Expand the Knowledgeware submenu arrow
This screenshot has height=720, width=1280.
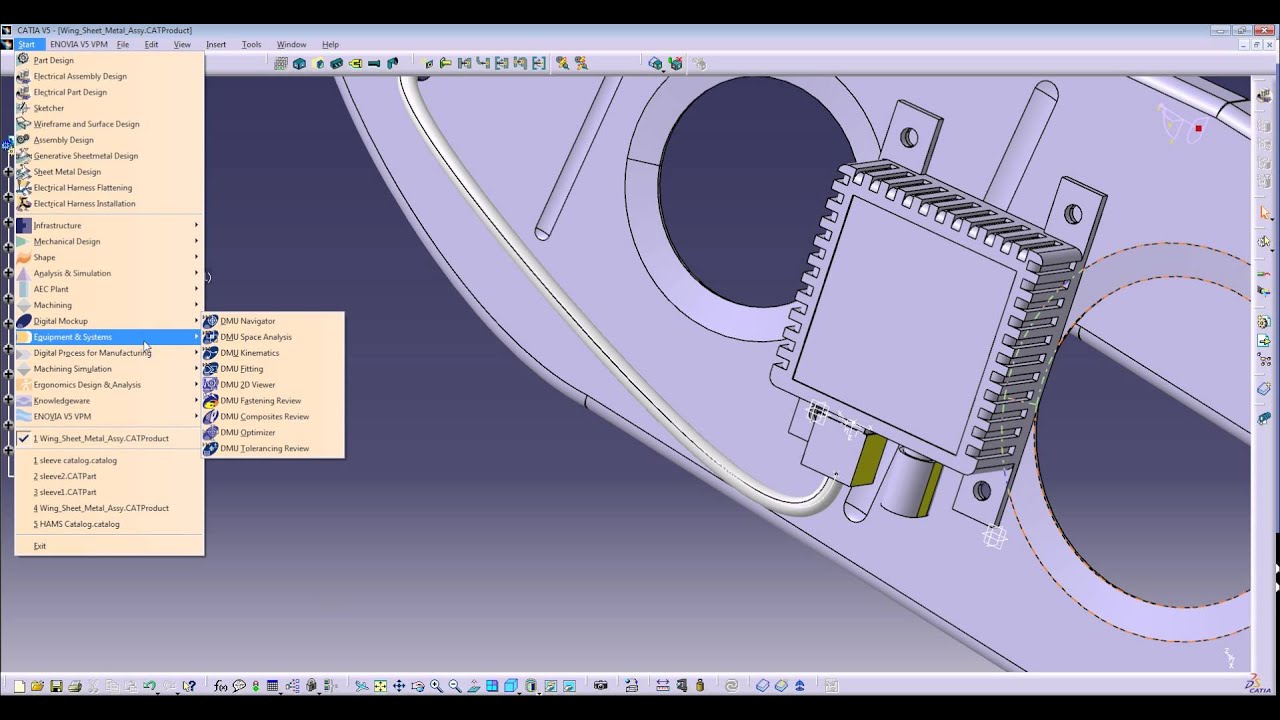(x=196, y=400)
